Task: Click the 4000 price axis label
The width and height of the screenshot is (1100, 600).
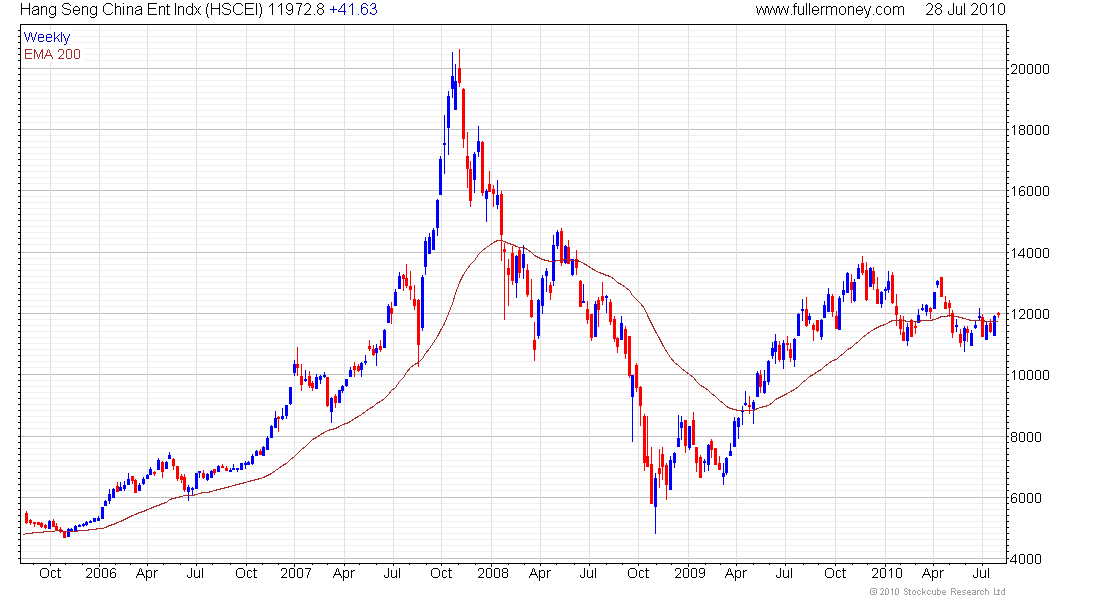Action: 1026,559
